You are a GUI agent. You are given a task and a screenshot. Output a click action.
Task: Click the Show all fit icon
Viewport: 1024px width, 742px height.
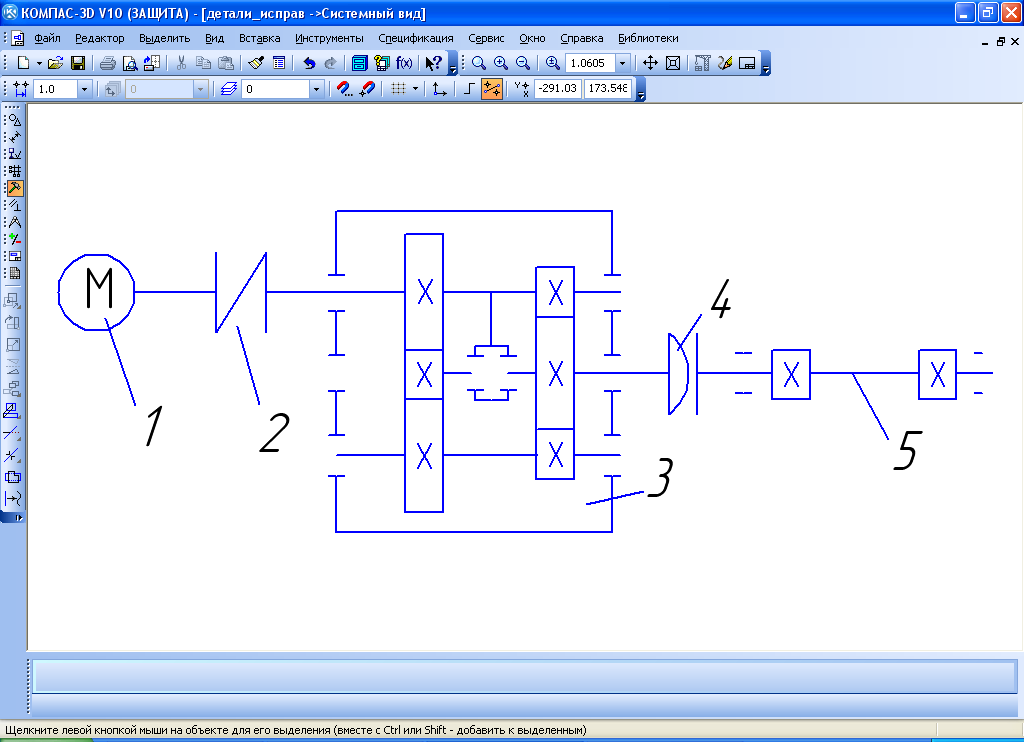click(x=673, y=63)
